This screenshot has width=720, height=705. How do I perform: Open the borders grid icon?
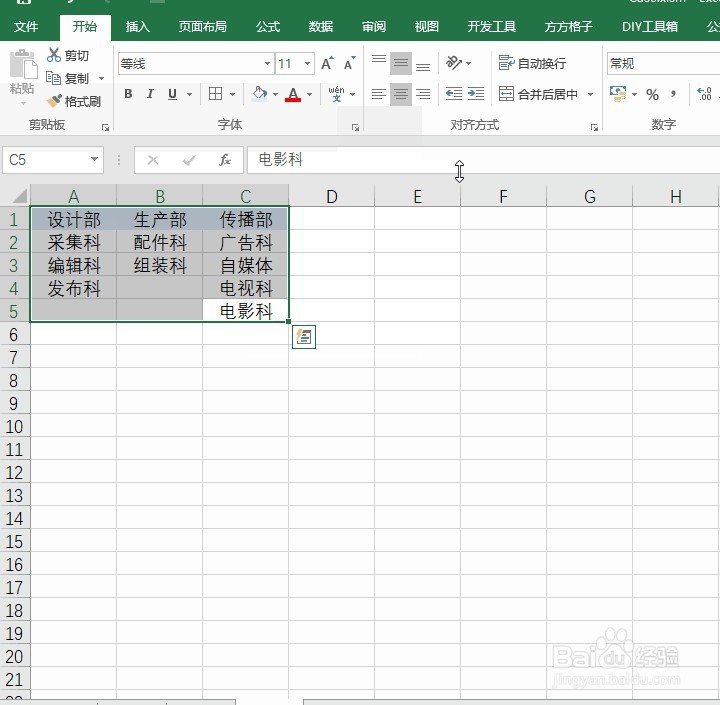tap(215, 94)
